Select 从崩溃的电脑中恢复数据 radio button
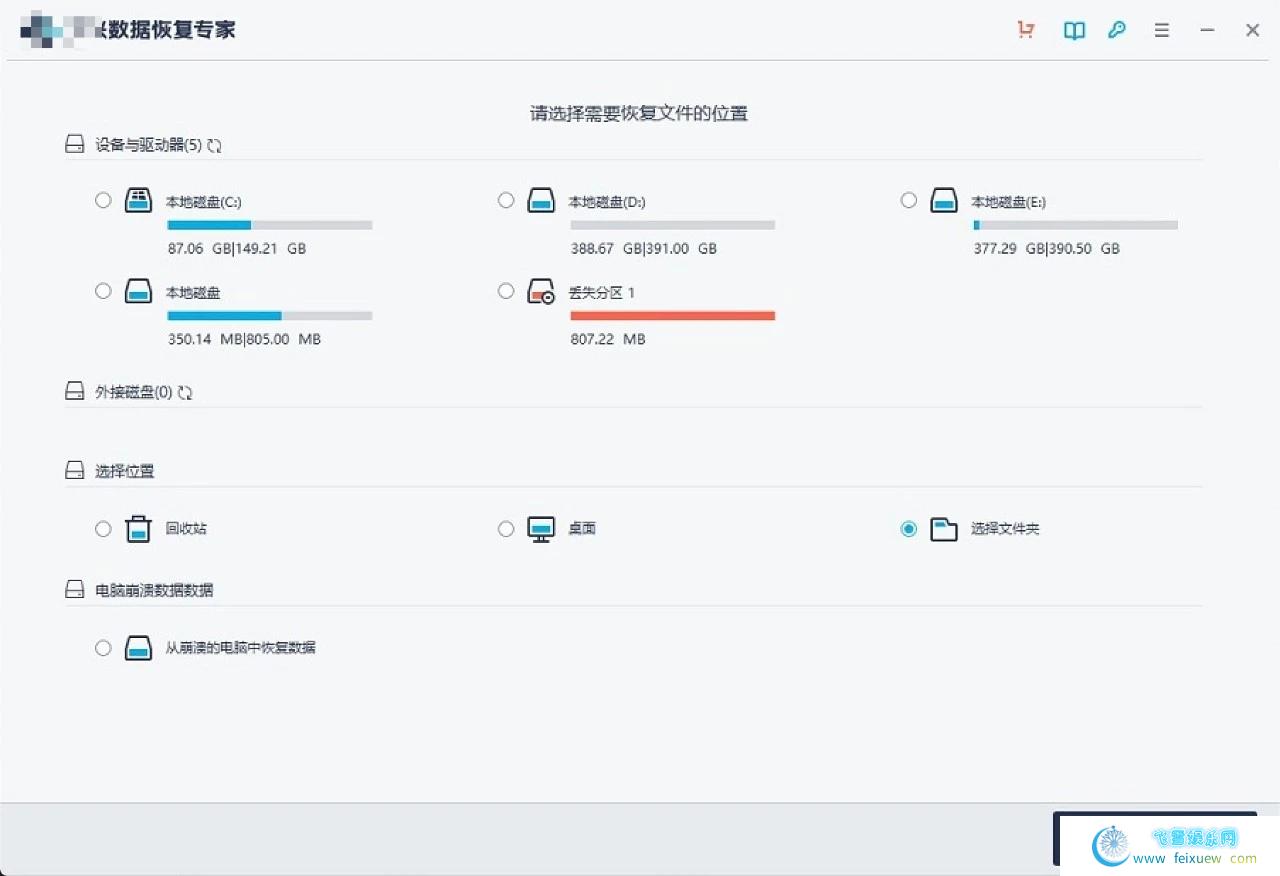 103,648
